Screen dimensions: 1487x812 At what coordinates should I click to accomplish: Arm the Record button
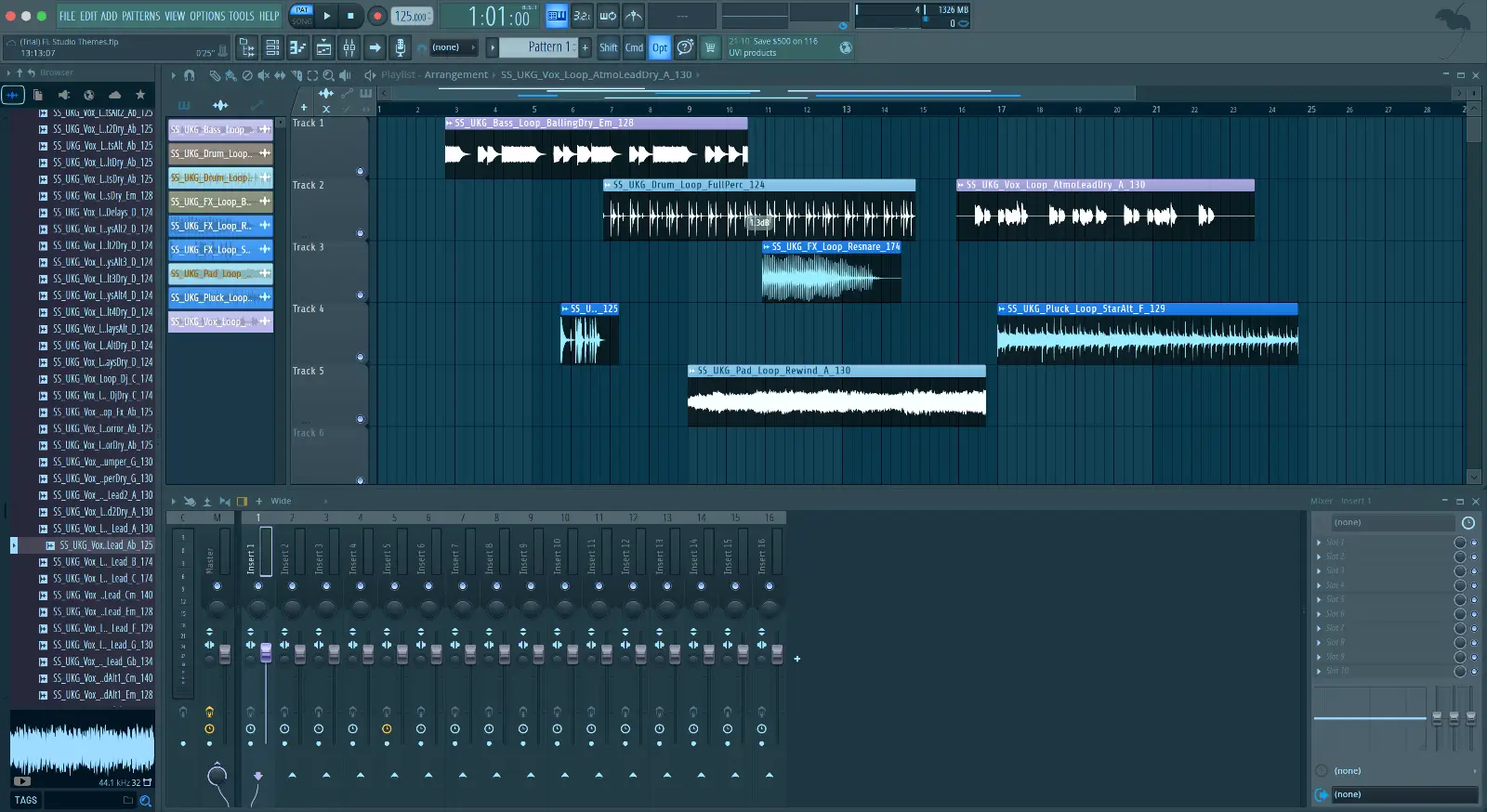click(377, 16)
